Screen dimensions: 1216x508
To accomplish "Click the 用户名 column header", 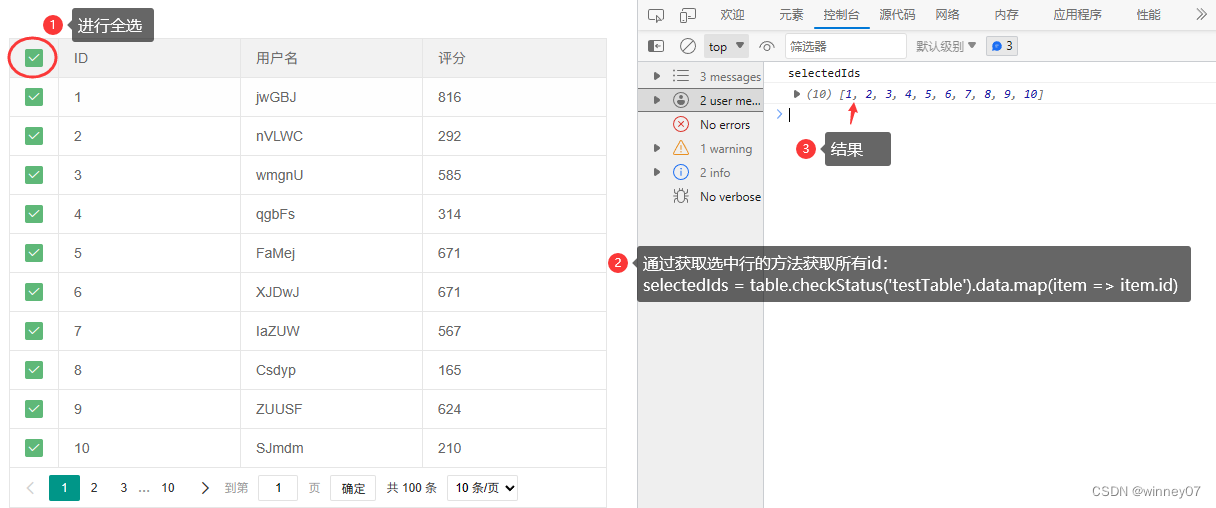I will pyautogui.click(x=331, y=58).
